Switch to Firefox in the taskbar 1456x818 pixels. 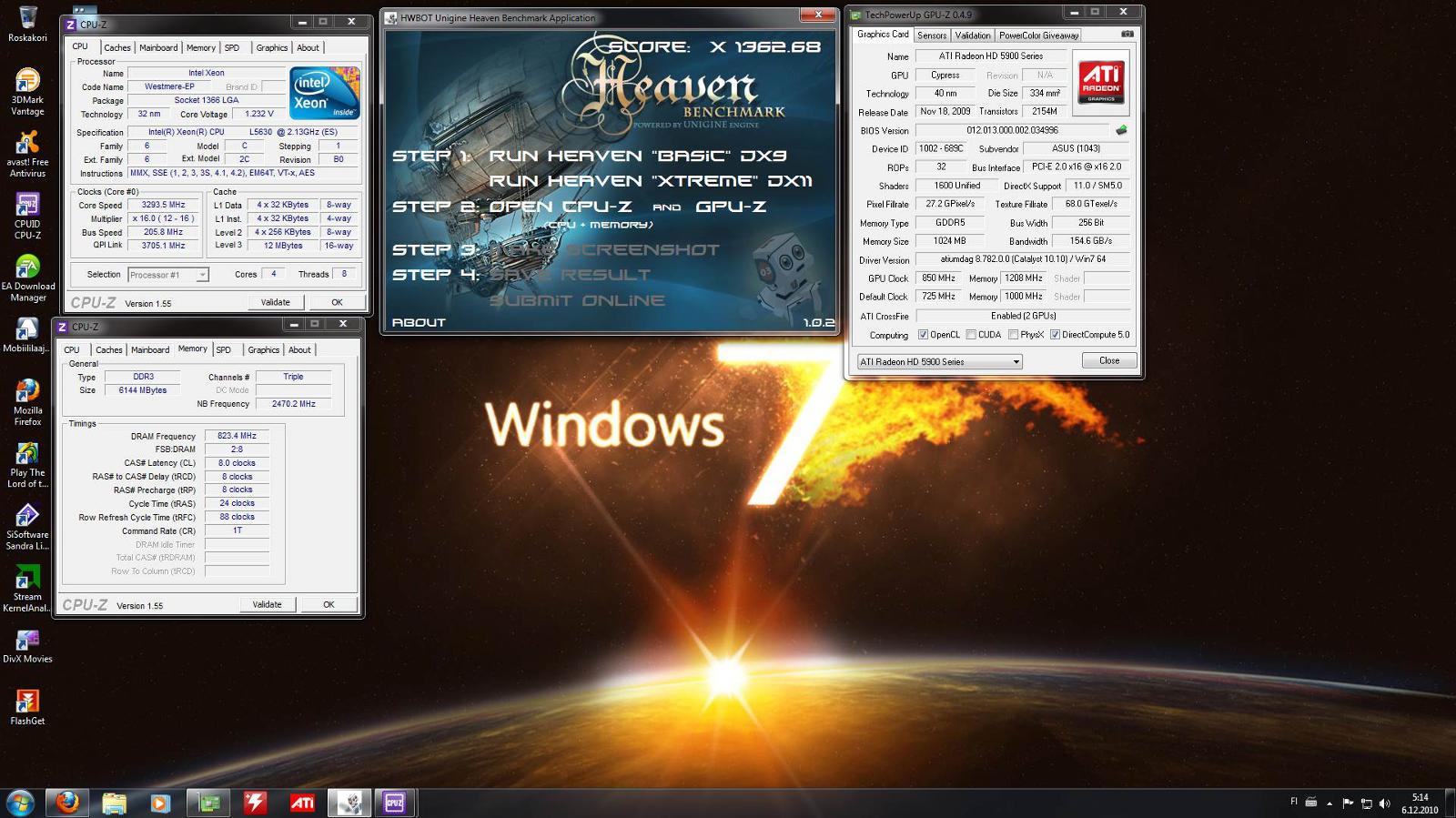coord(67,803)
